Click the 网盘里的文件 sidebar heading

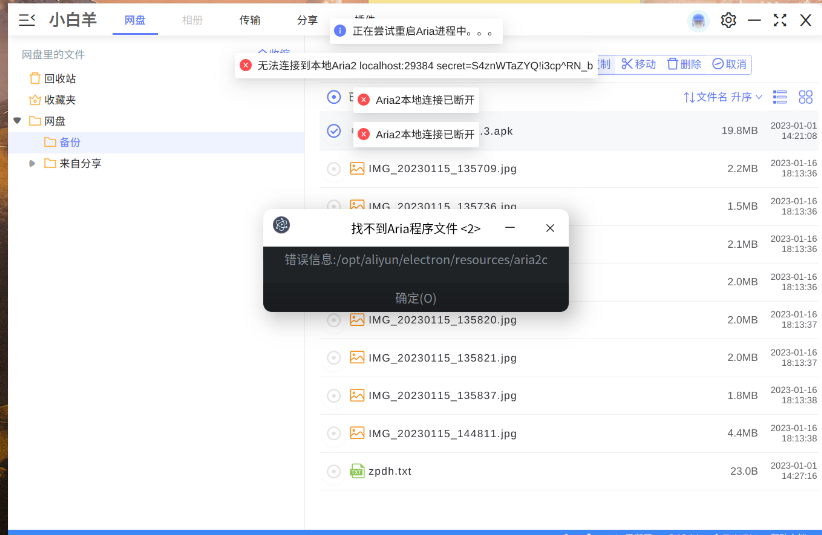tap(53, 54)
